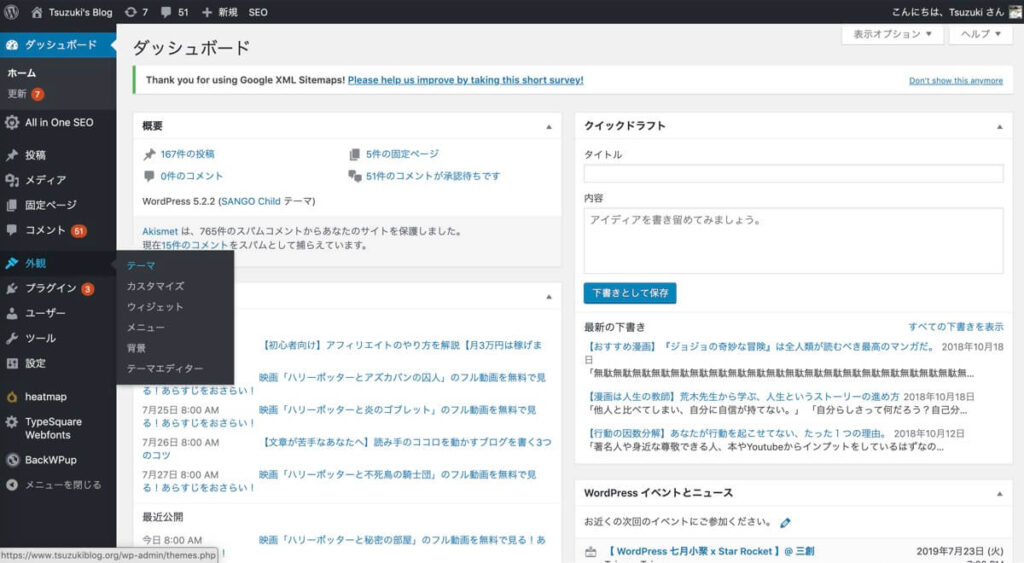
Task: Collapse the 概要 panel
Action: pyautogui.click(x=549, y=127)
